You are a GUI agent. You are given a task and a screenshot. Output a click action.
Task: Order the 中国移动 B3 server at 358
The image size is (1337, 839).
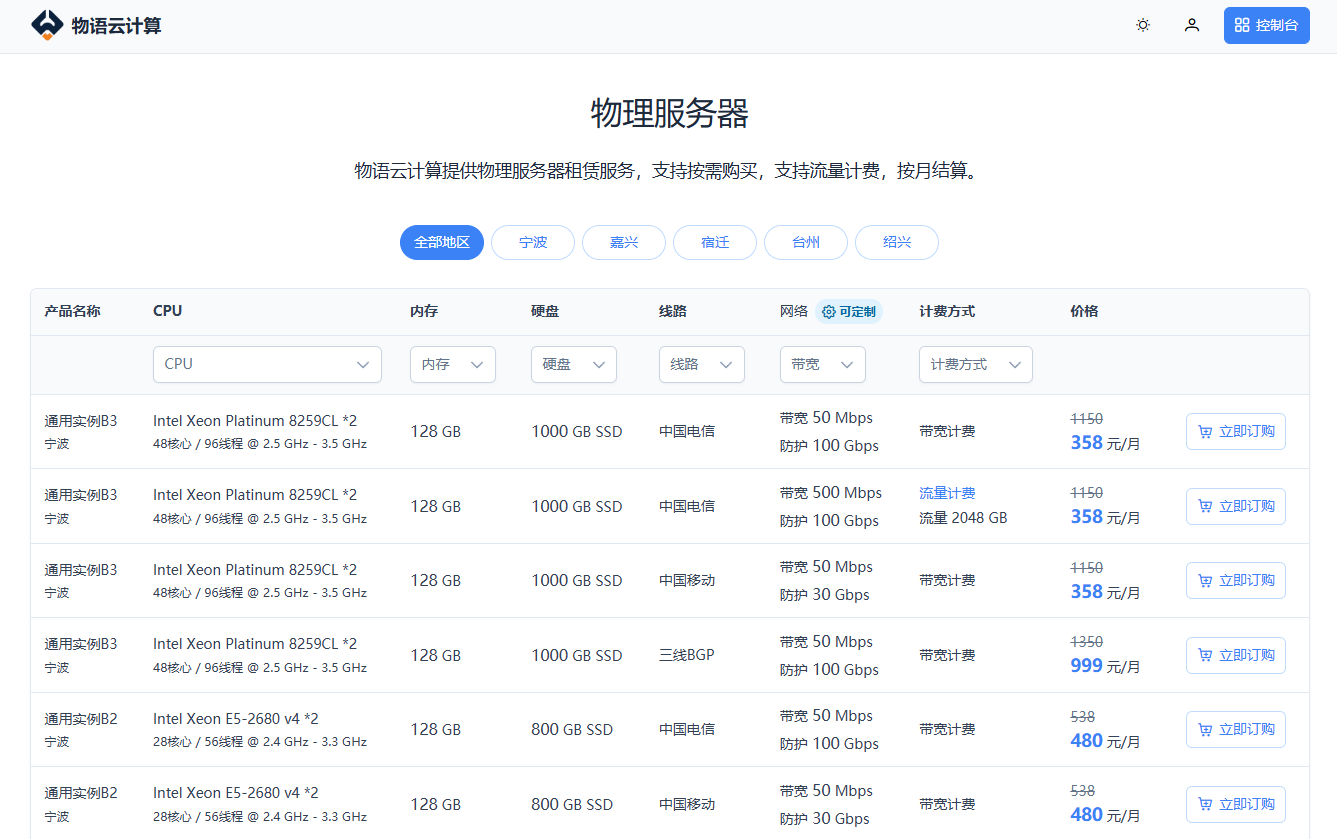click(x=1236, y=580)
